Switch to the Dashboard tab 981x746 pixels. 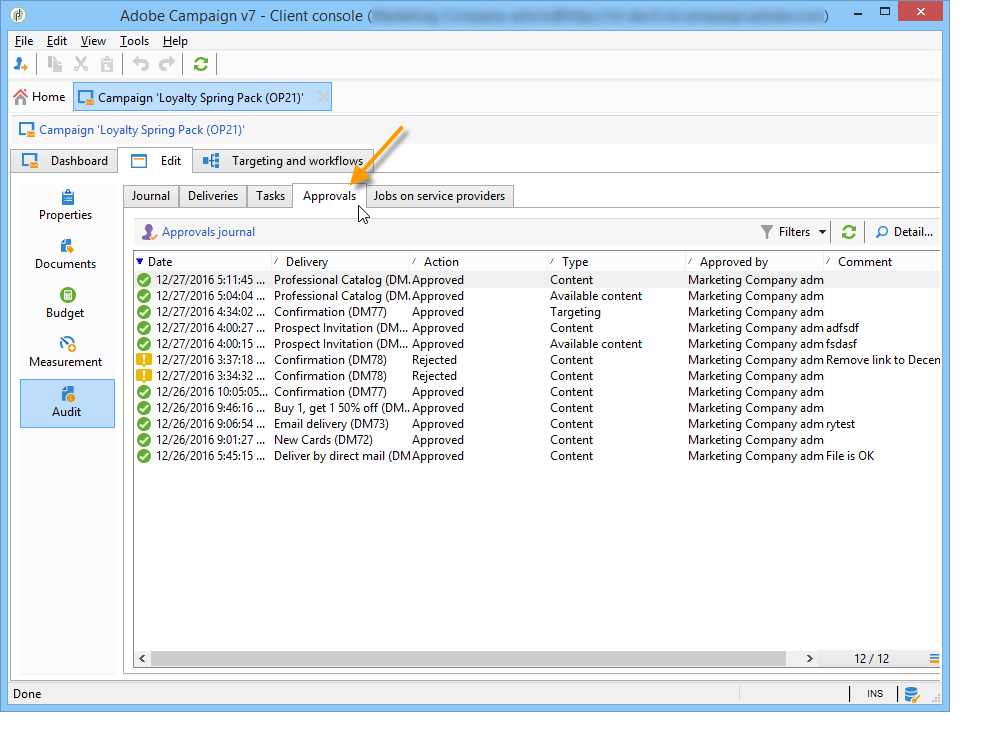tap(64, 161)
